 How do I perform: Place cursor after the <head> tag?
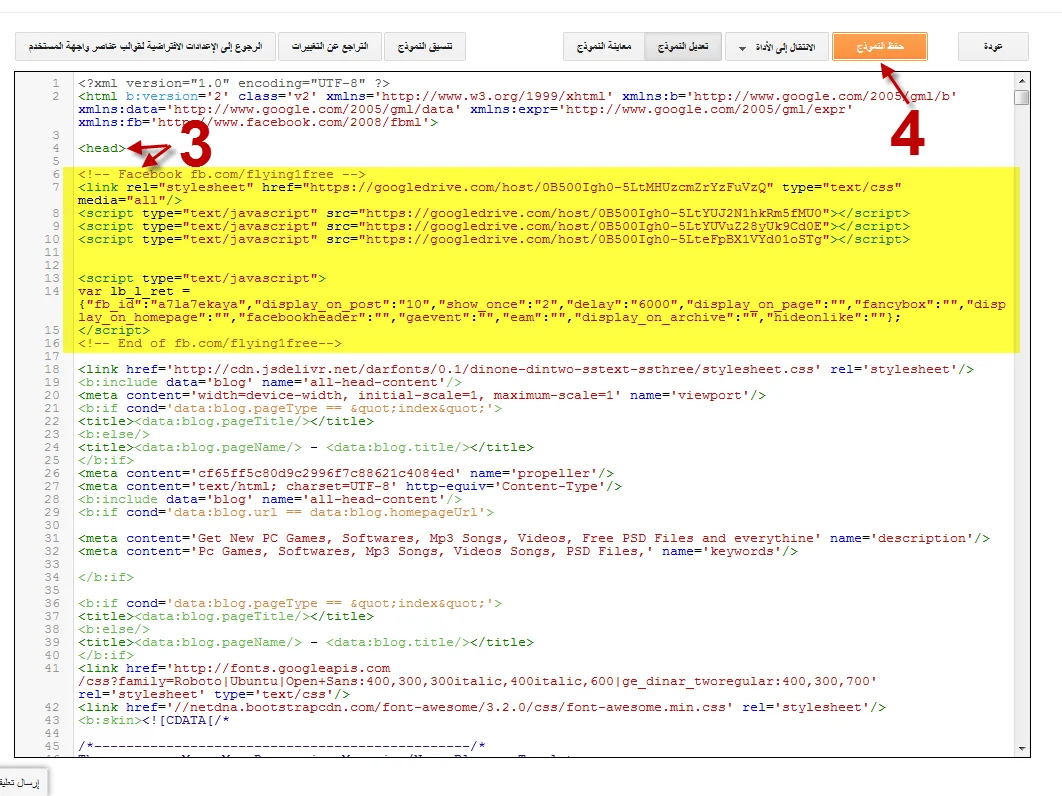pyautogui.click(x=128, y=148)
